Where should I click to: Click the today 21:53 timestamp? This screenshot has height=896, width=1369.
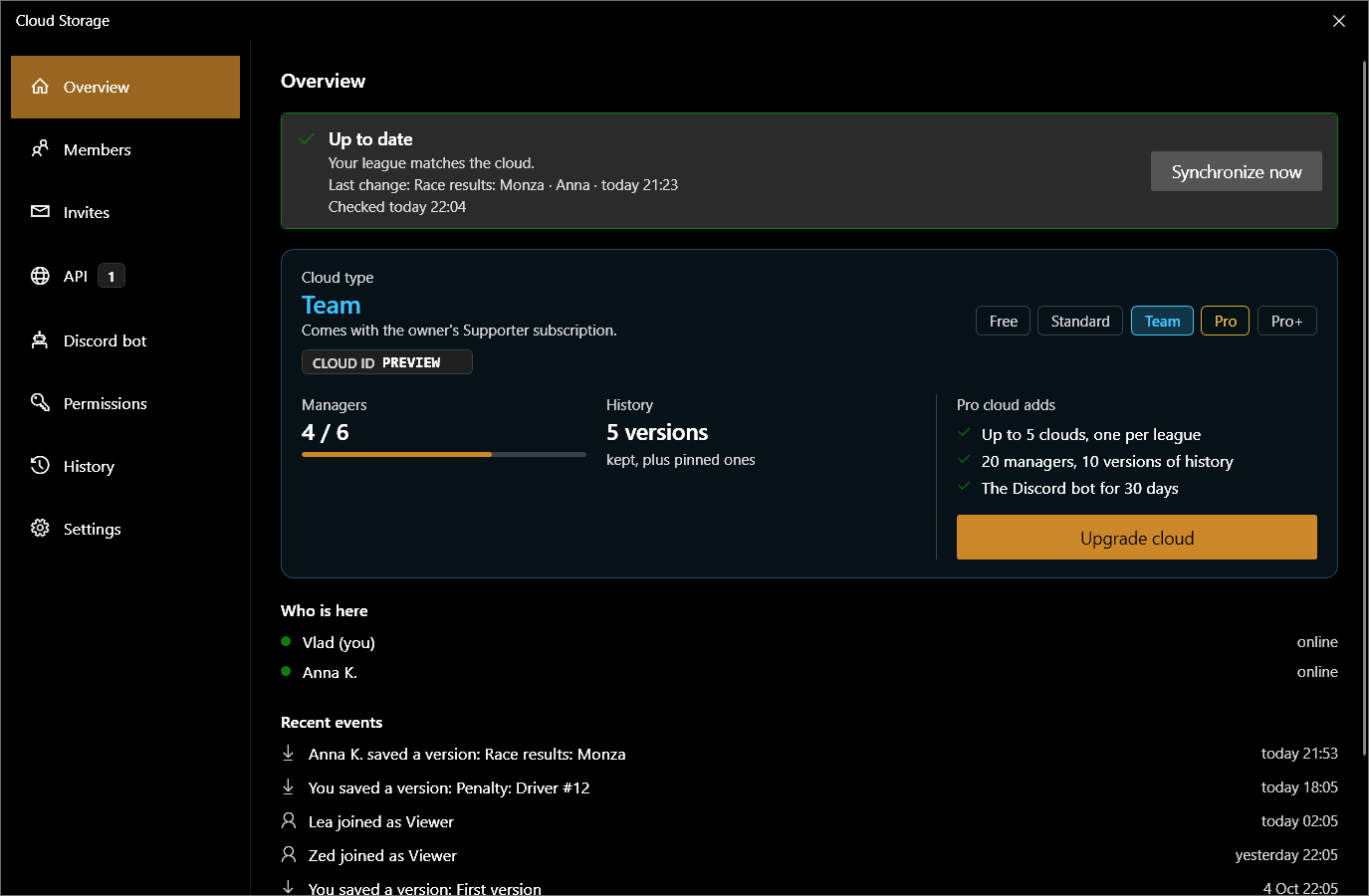1299,754
